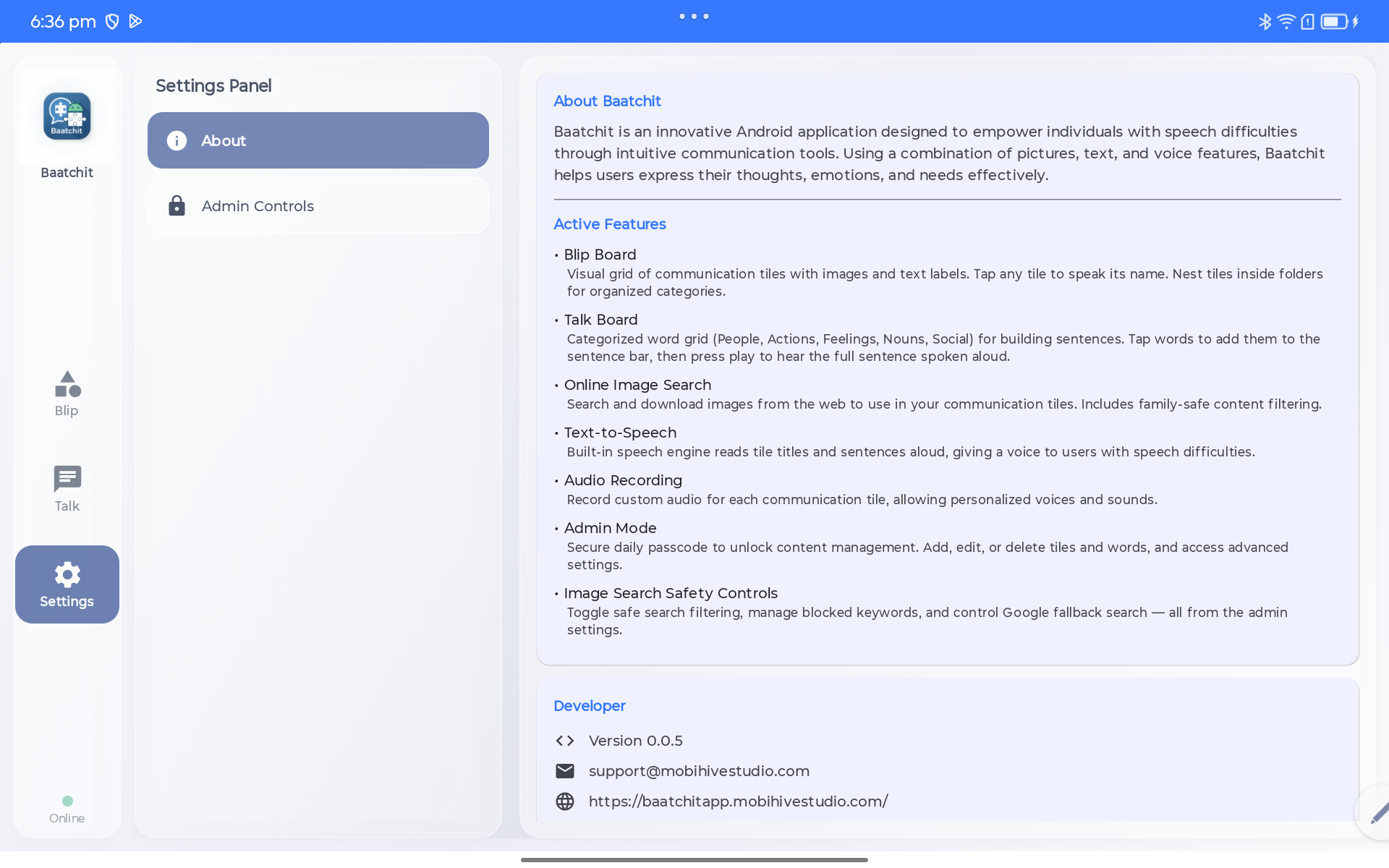This screenshot has height=868, width=1389.
Task: Click the Talk Board feature title
Action: click(601, 320)
